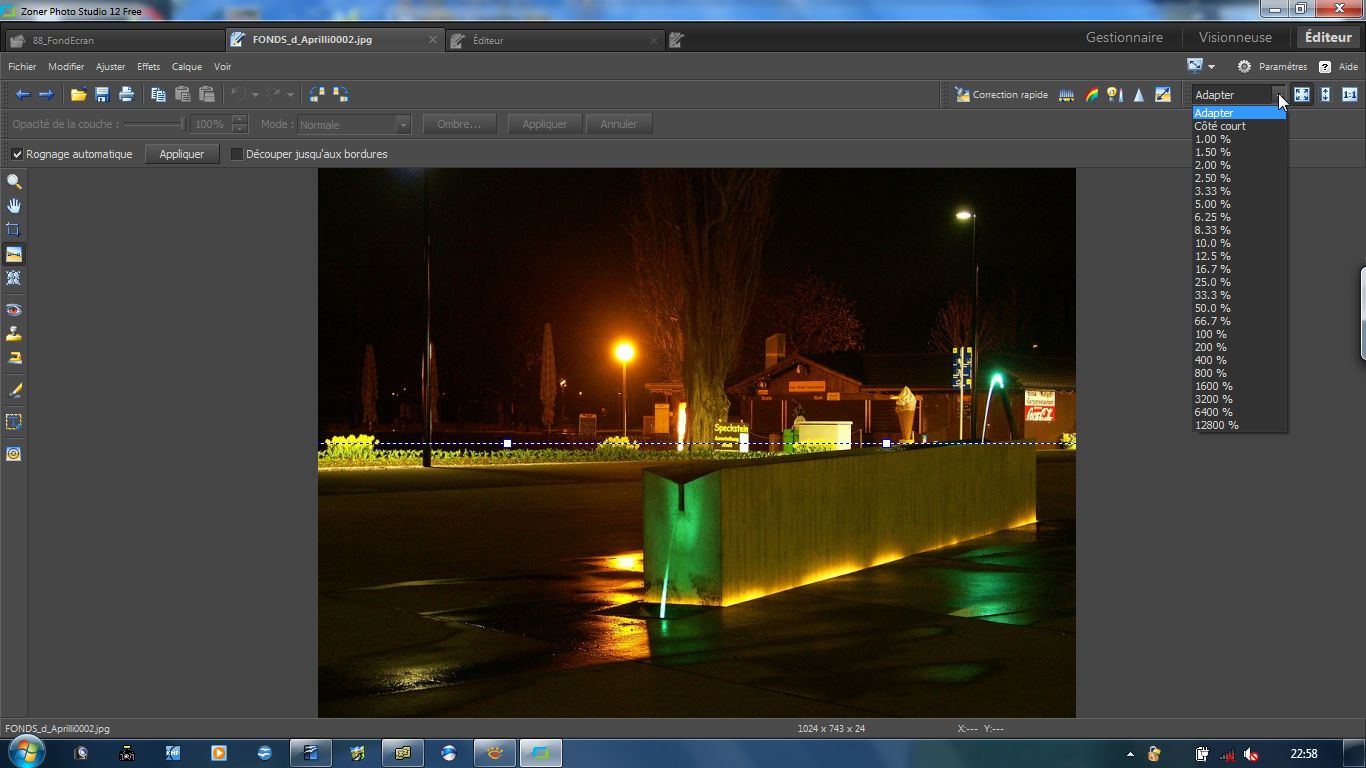Click the 1:1 actual size zoom icon
This screenshot has height=768, width=1366.
click(1349, 94)
